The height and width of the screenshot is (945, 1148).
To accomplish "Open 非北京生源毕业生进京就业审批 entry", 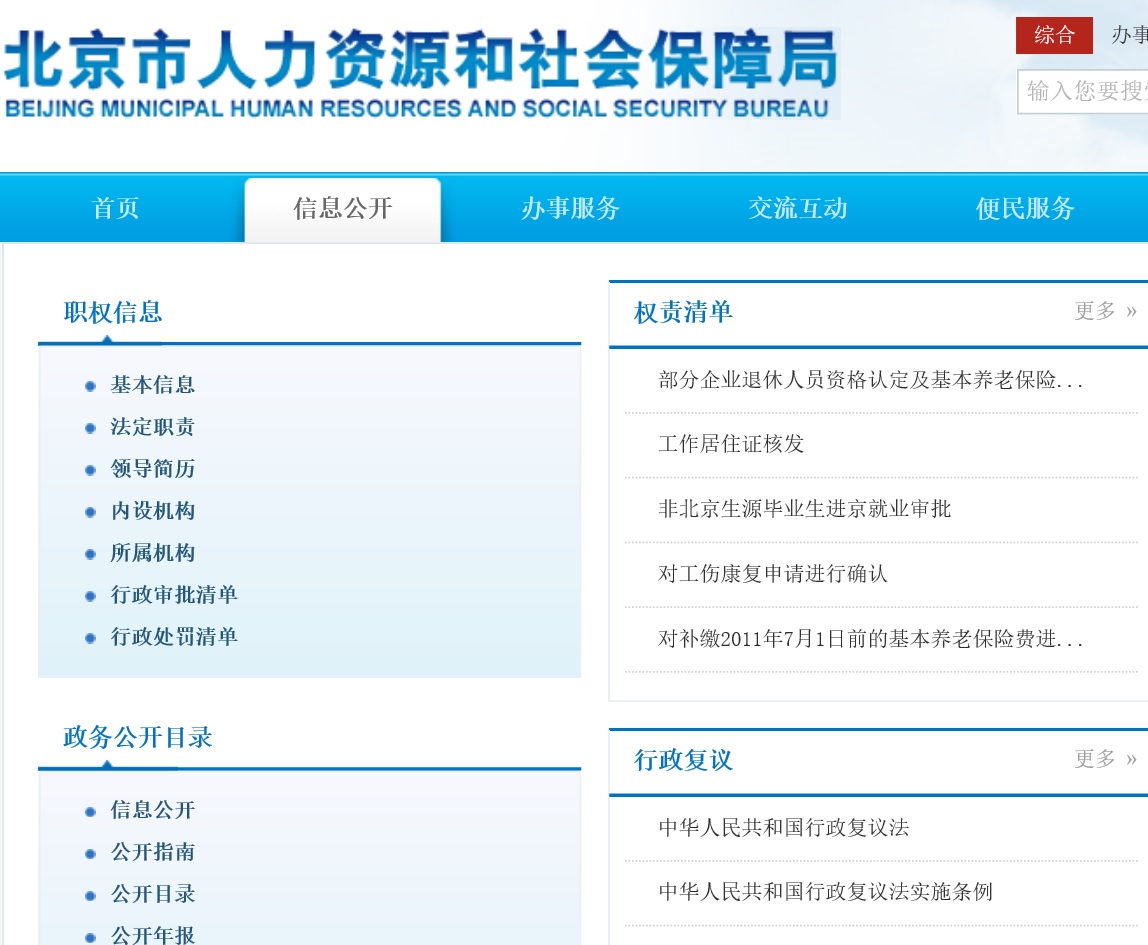I will click(806, 509).
